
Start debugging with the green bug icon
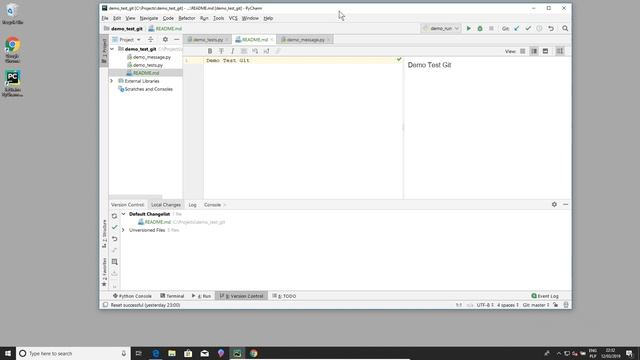coord(480,29)
